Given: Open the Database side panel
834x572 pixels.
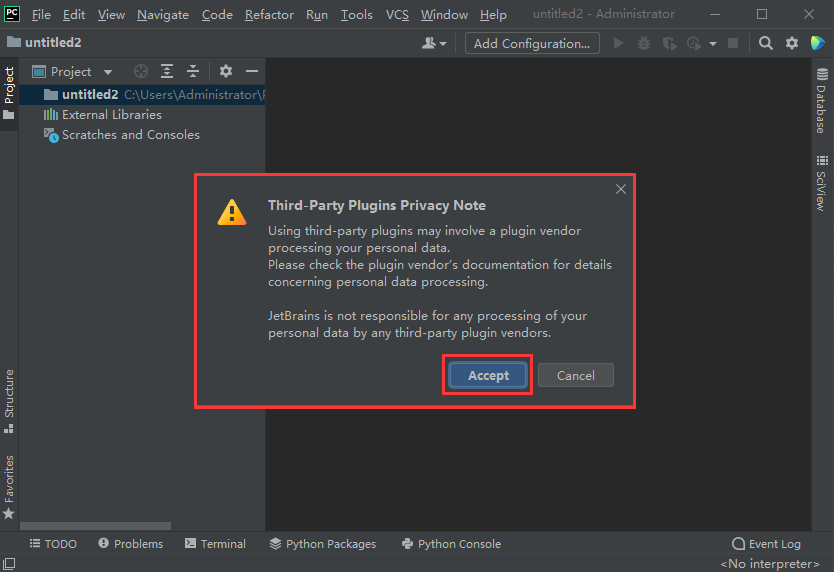Looking at the screenshot, I should pyautogui.click(x=822, y=101).
